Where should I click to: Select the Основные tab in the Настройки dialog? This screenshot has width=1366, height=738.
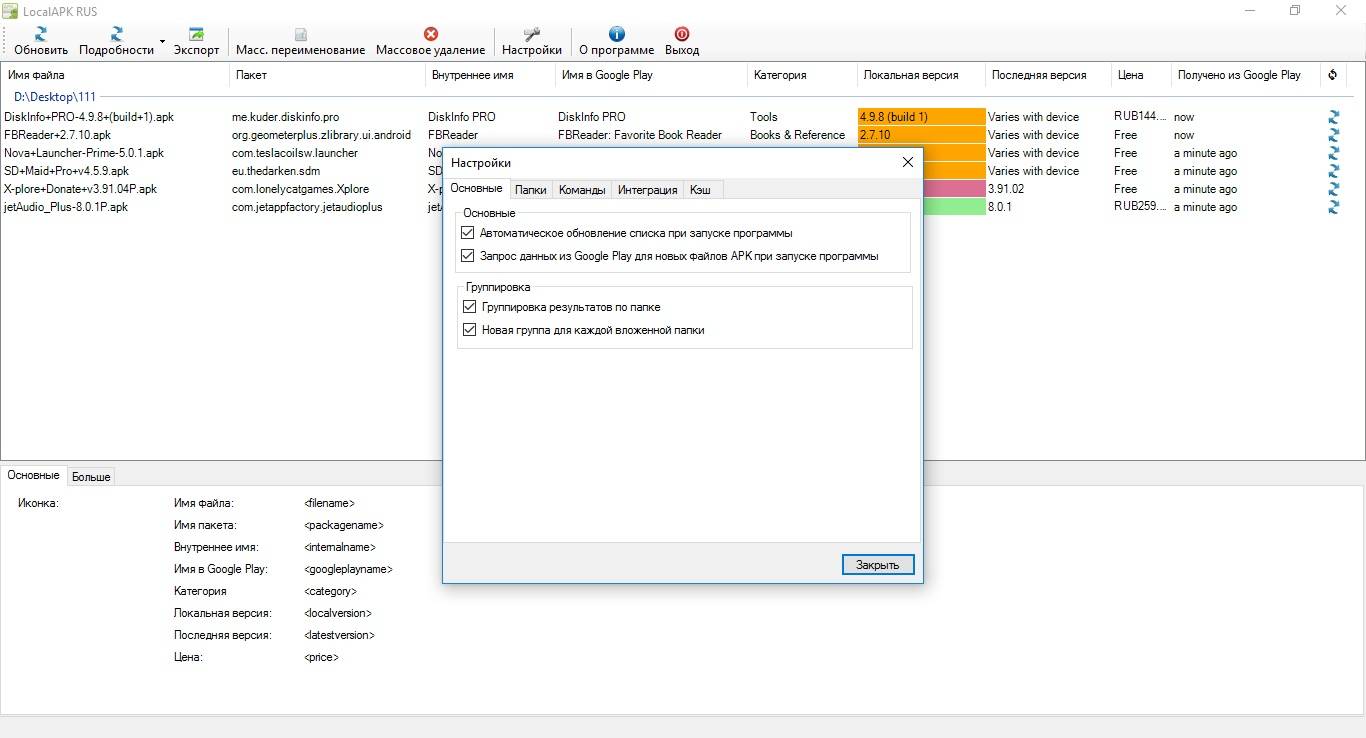point(476,188)
